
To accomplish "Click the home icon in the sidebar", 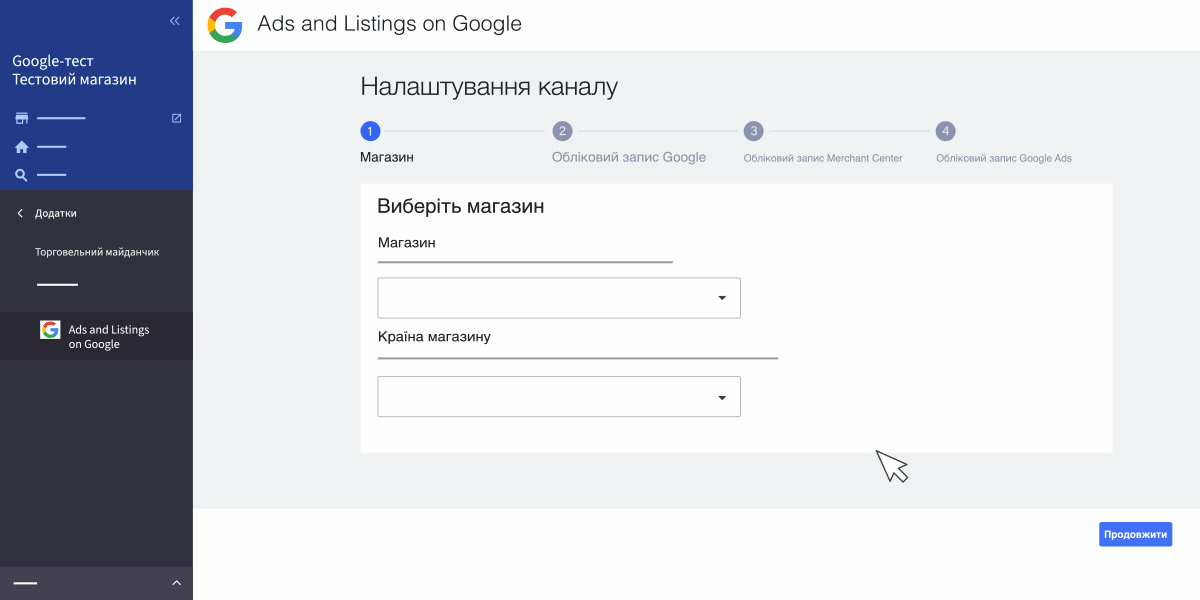I will (x=21, y=147).
